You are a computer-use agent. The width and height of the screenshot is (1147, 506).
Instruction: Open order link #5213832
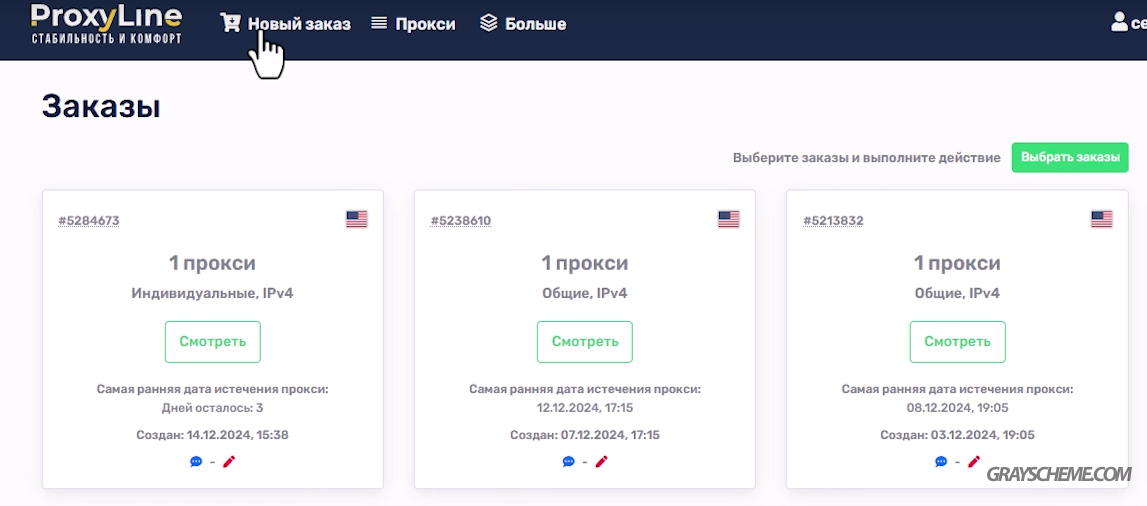point(833,220)
